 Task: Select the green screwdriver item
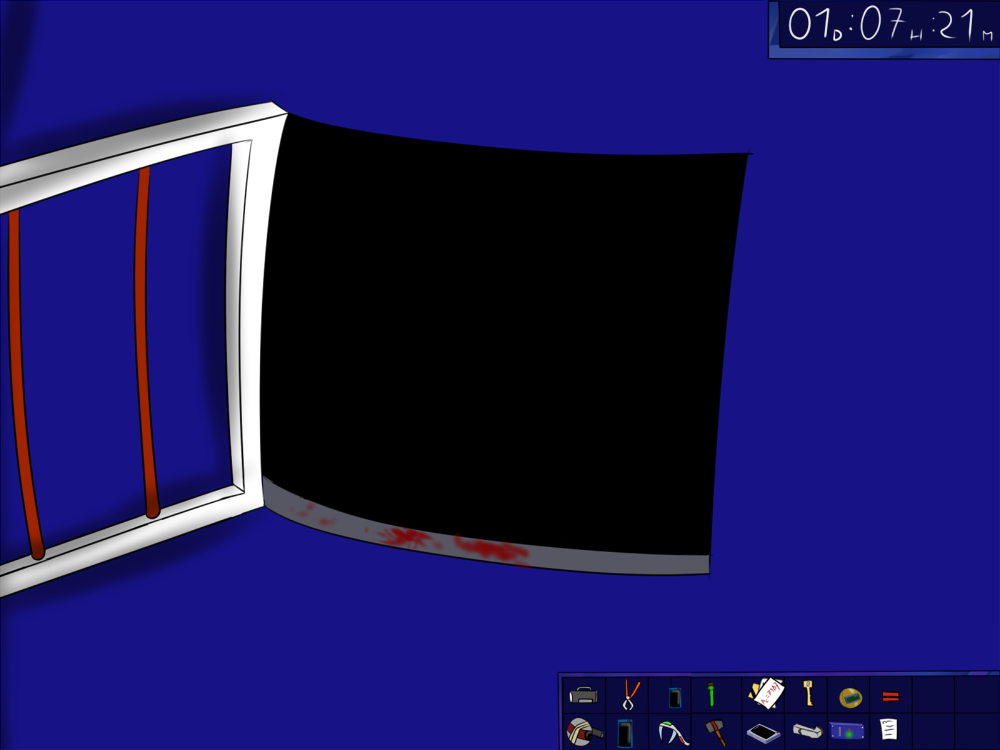pos(711,694)
